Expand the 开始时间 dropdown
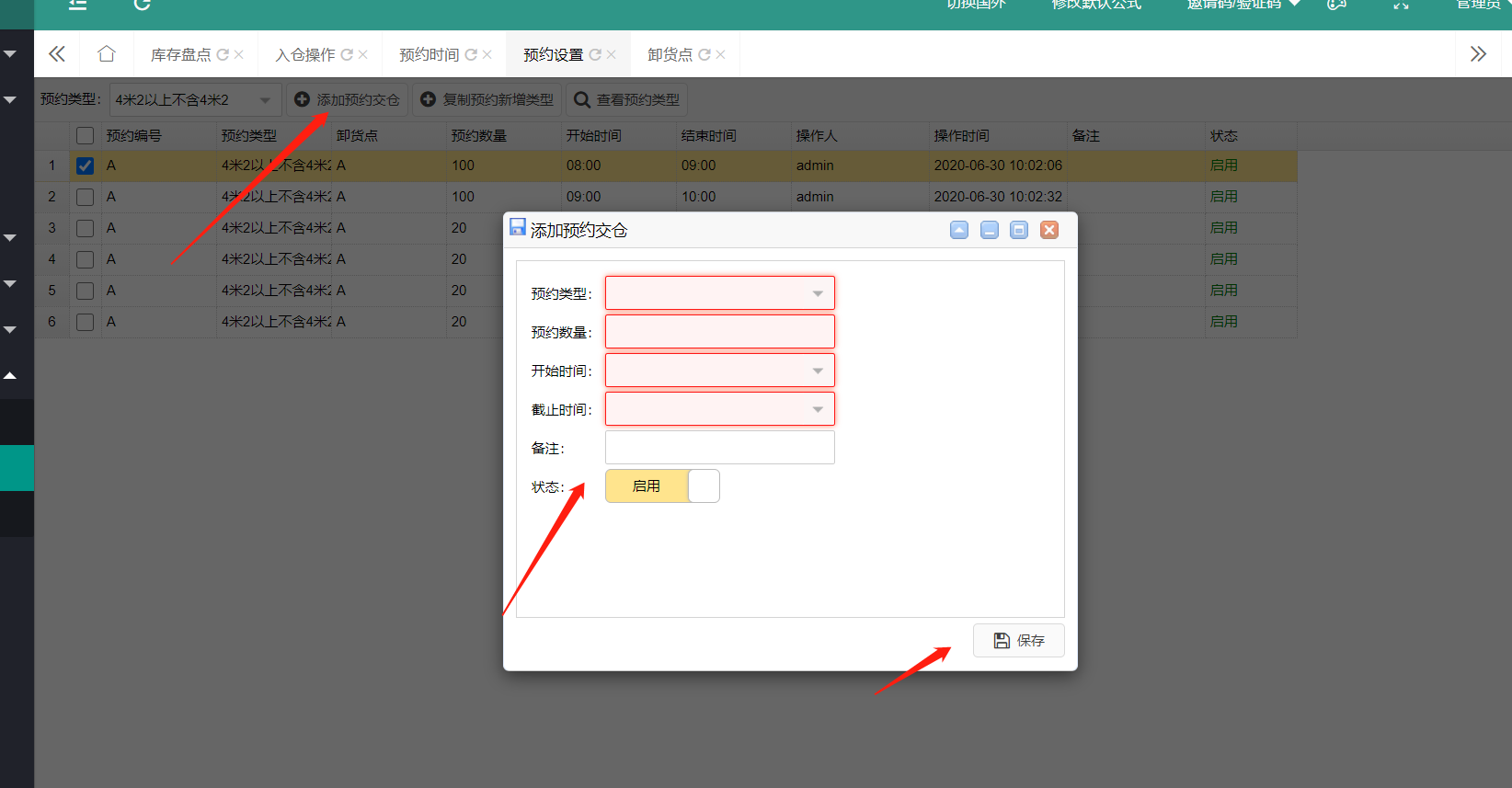The image size is (1512, 788). (817, 371)
